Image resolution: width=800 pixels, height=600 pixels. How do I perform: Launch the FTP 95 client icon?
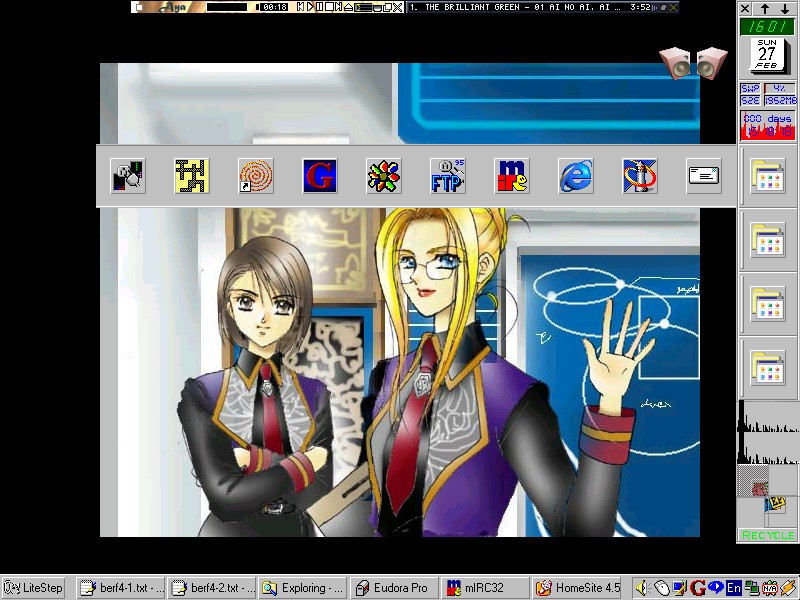pyautogui.click(x=448, y=176)
